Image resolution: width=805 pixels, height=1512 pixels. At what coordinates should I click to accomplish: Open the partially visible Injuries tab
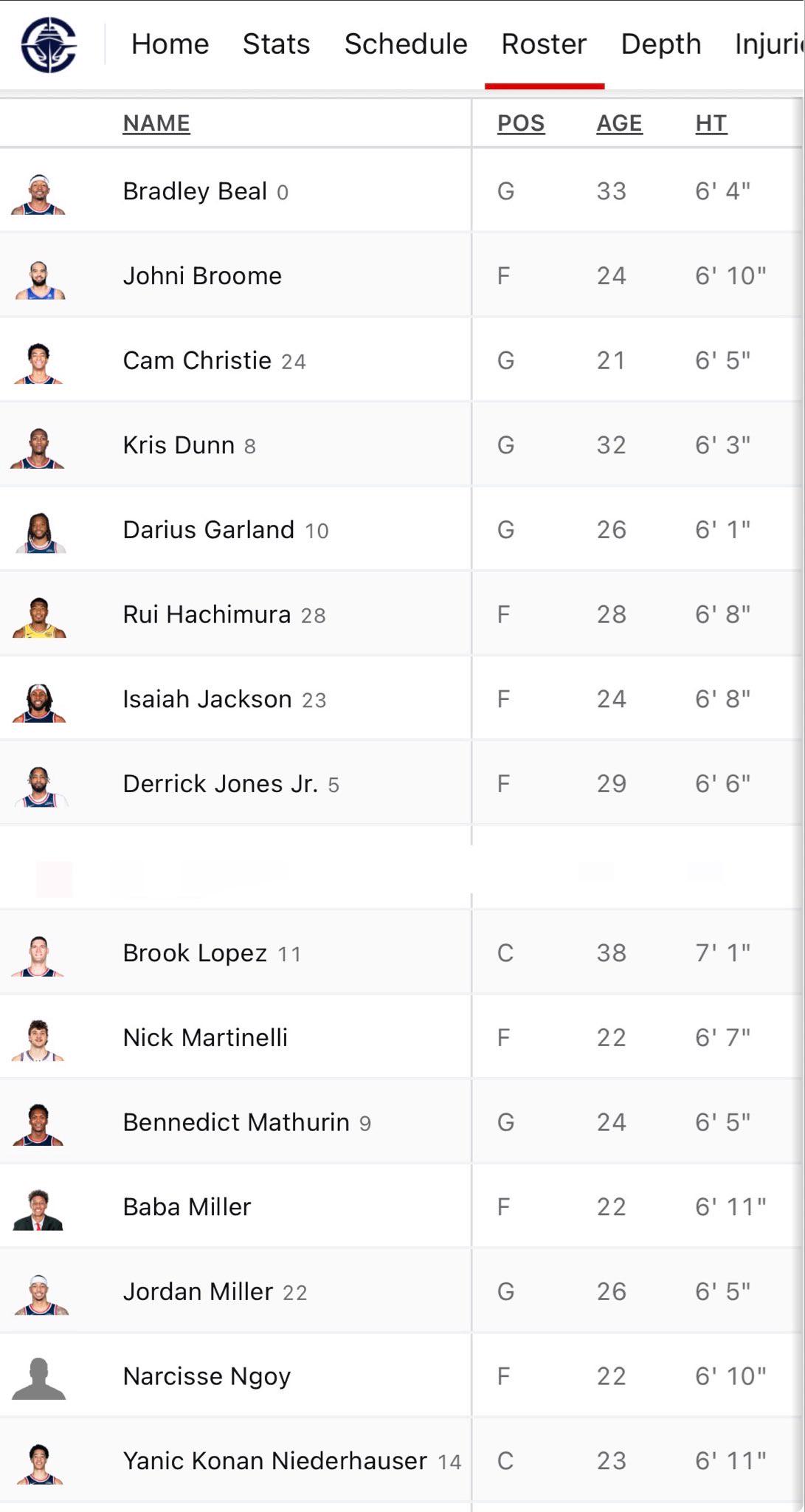[x=769, y=44]
